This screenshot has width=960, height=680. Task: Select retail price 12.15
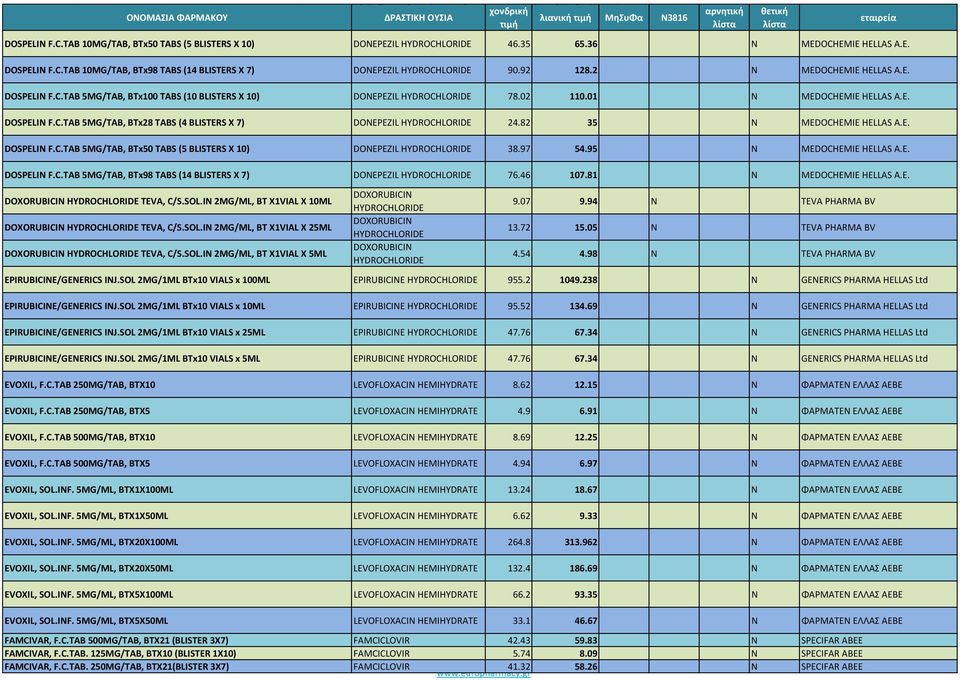(585, 385)
